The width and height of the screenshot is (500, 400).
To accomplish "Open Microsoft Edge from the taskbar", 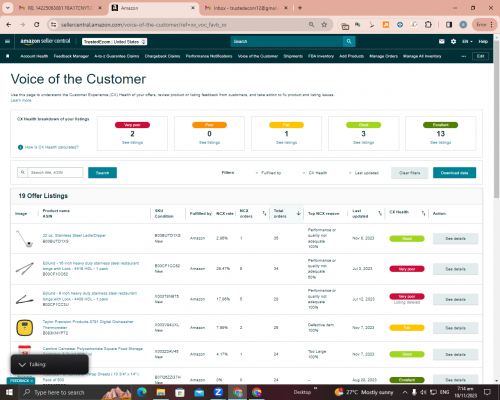I will [x=142, y=392].
